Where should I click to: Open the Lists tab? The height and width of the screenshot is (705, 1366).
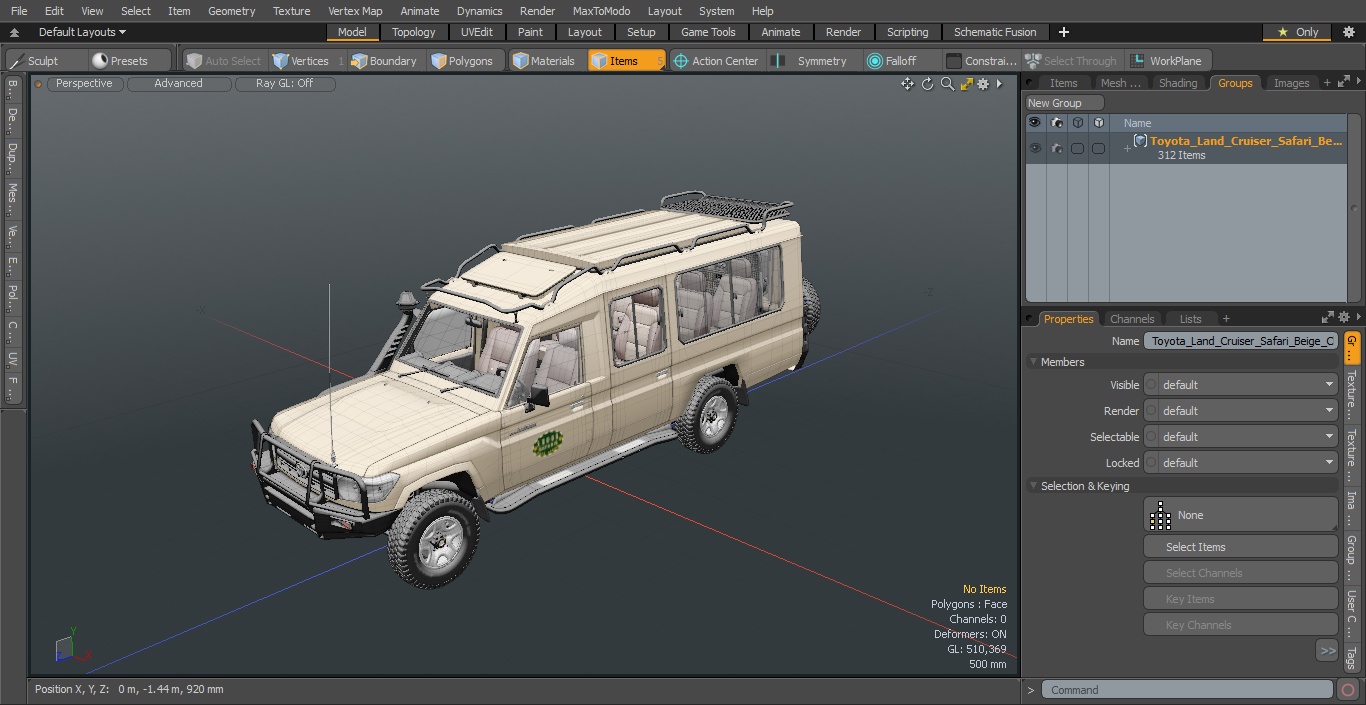point(1190,319)
